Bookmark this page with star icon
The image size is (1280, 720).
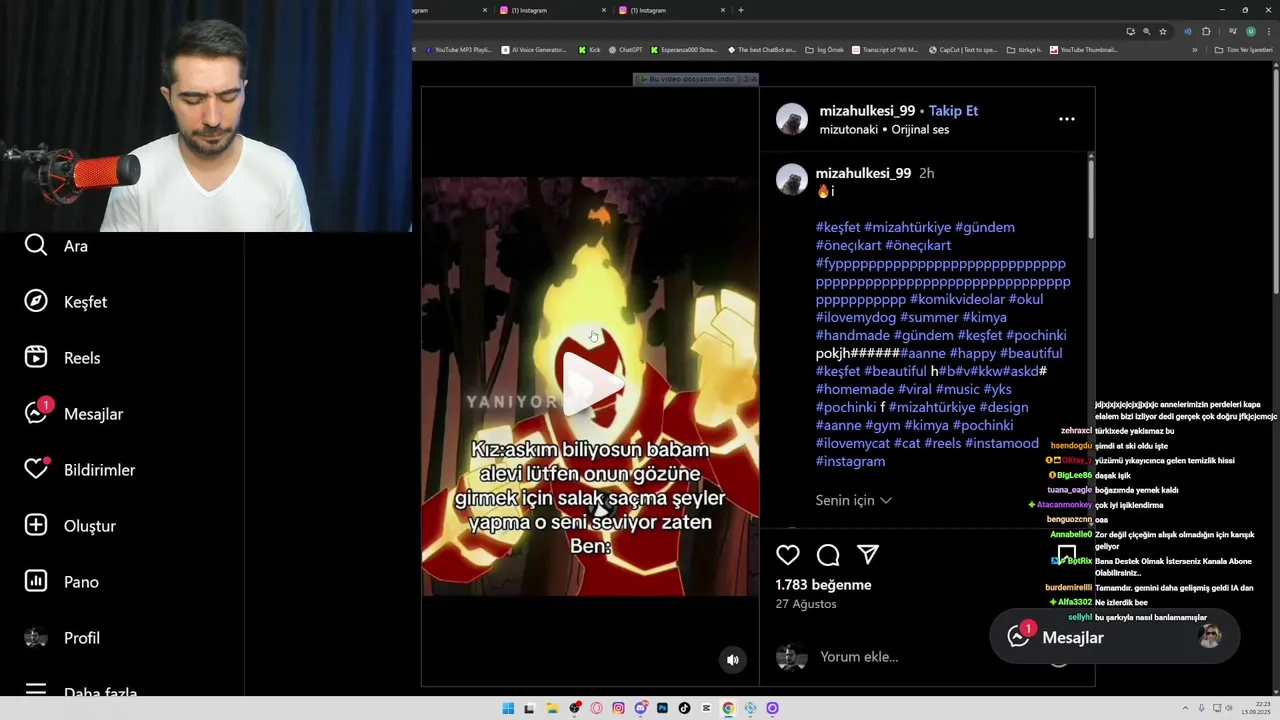[1162, 31]
